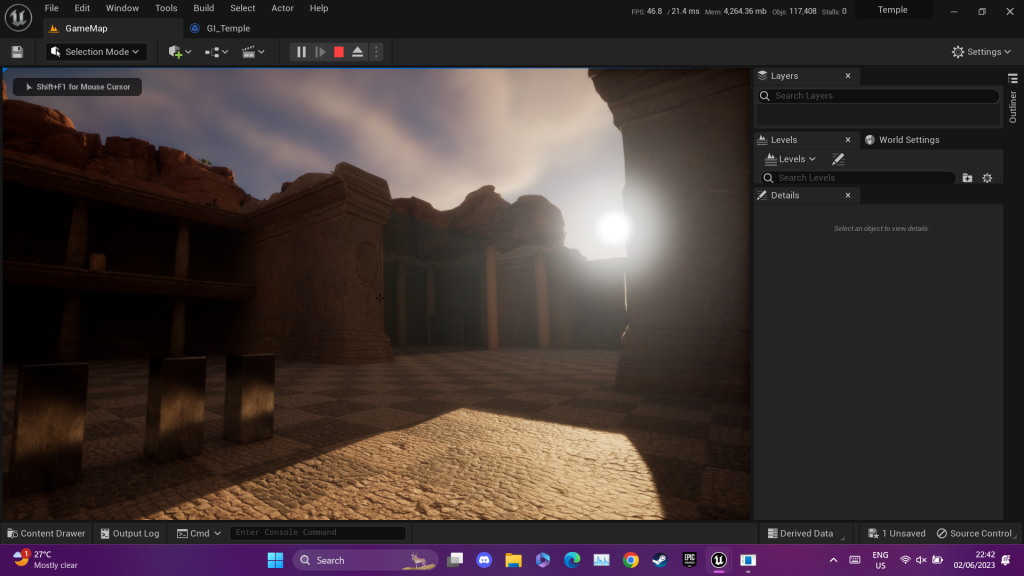The width and height of the screenshot is (1024, 576).
Task: Stop the running play session
Action: click(x=339, y=52)
